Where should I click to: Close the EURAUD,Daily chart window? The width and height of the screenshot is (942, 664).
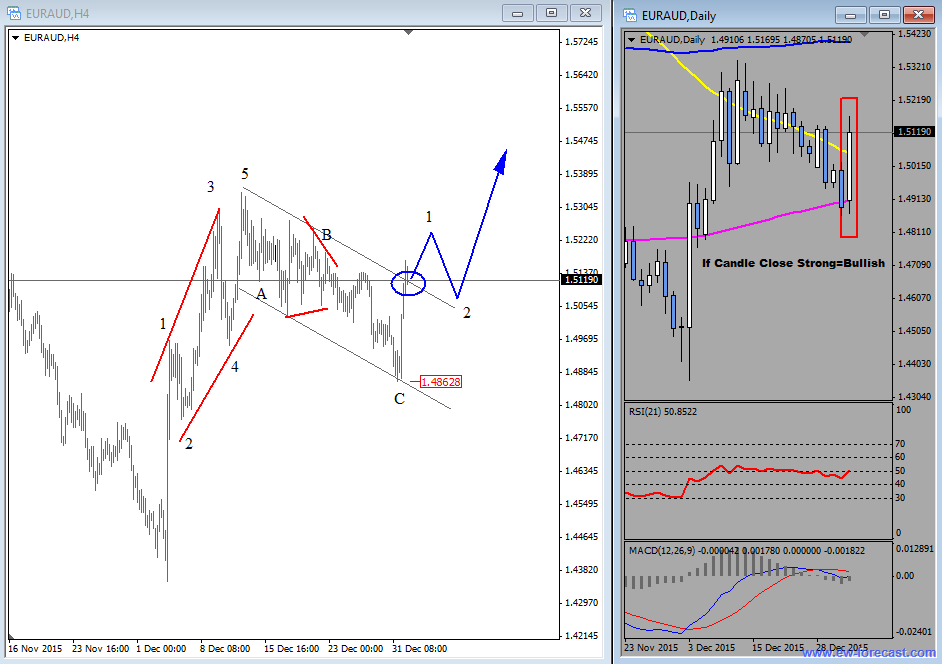tap(917, 14)
